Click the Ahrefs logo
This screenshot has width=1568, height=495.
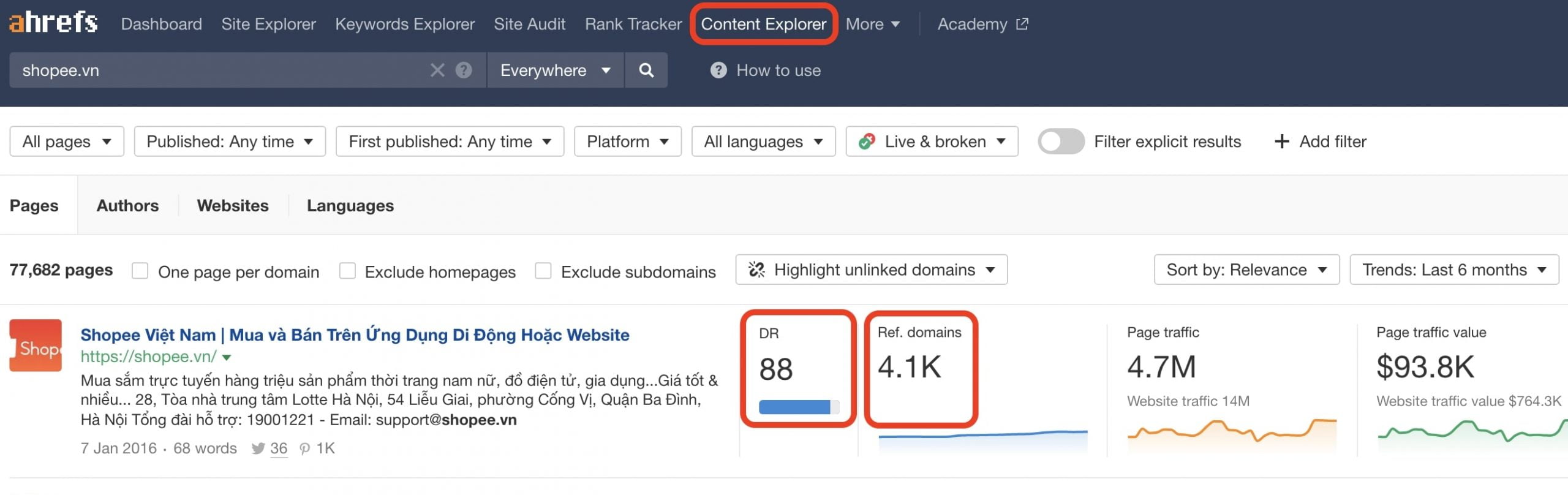53,23
